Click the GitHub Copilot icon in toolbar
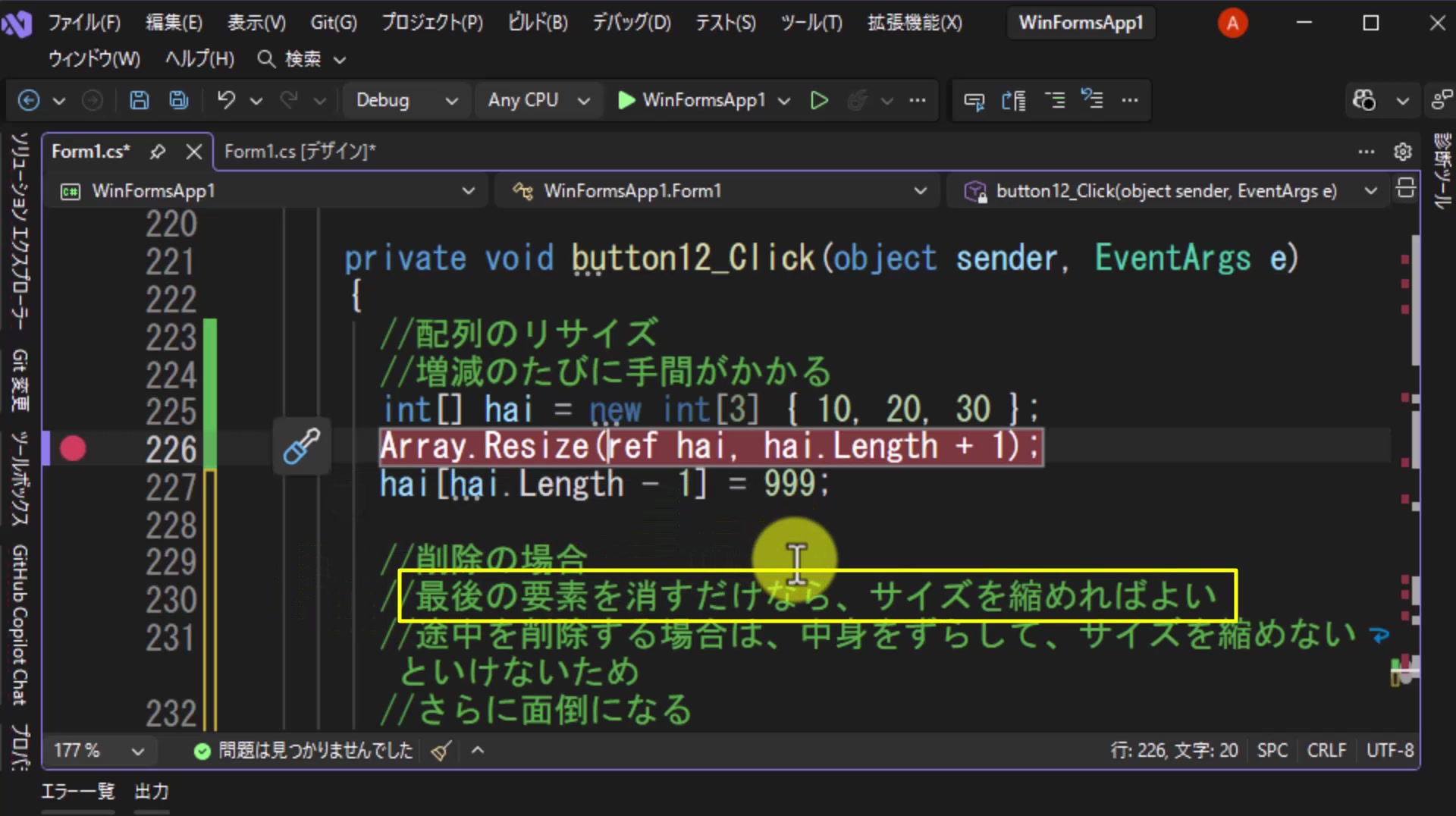1456x816 pixels. point(1364,100)
